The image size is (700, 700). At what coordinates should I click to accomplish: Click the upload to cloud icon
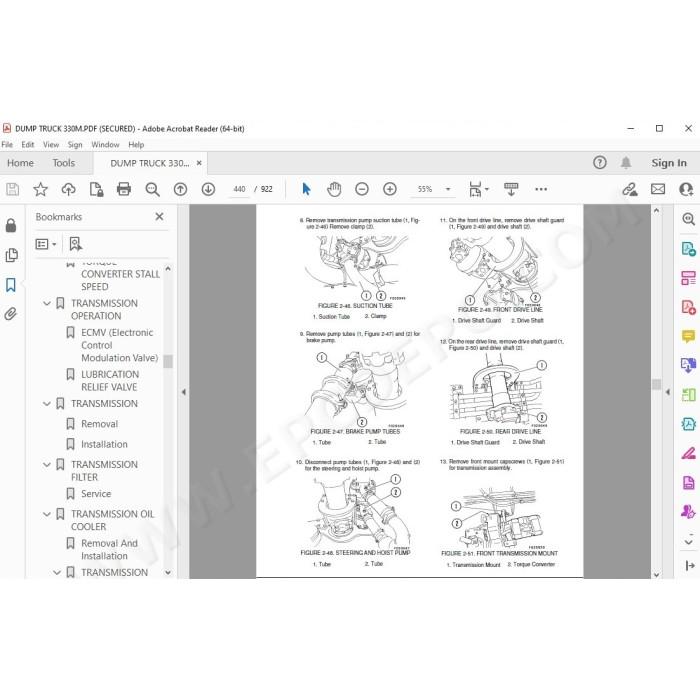[x=68, y=189]
